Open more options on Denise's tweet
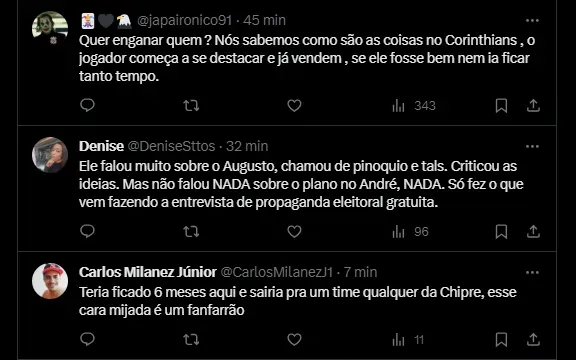This screenshot has height=360, width=576. [x=532, y=147]
